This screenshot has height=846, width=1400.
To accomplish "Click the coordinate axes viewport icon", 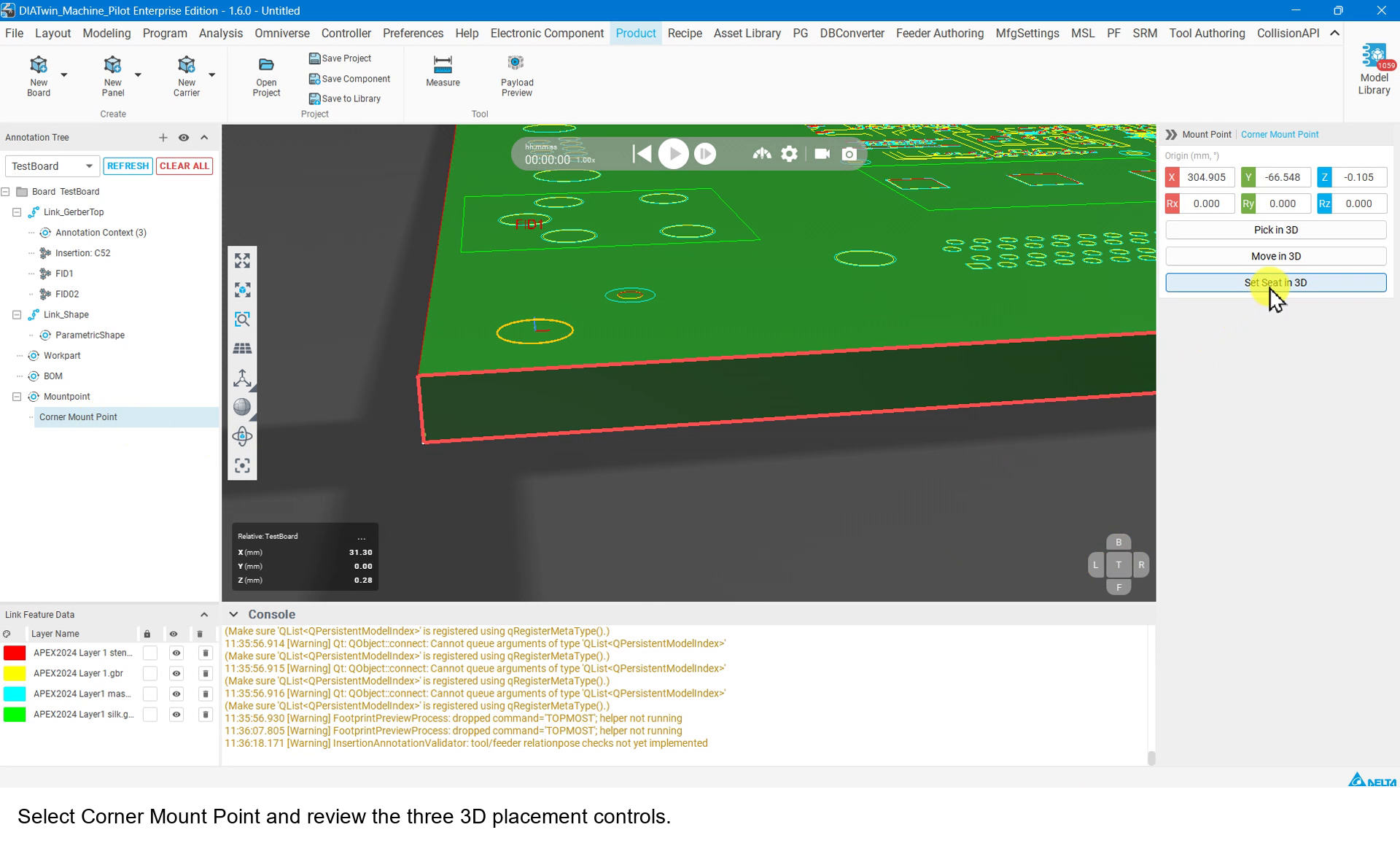I will click(x=242, y=378).
